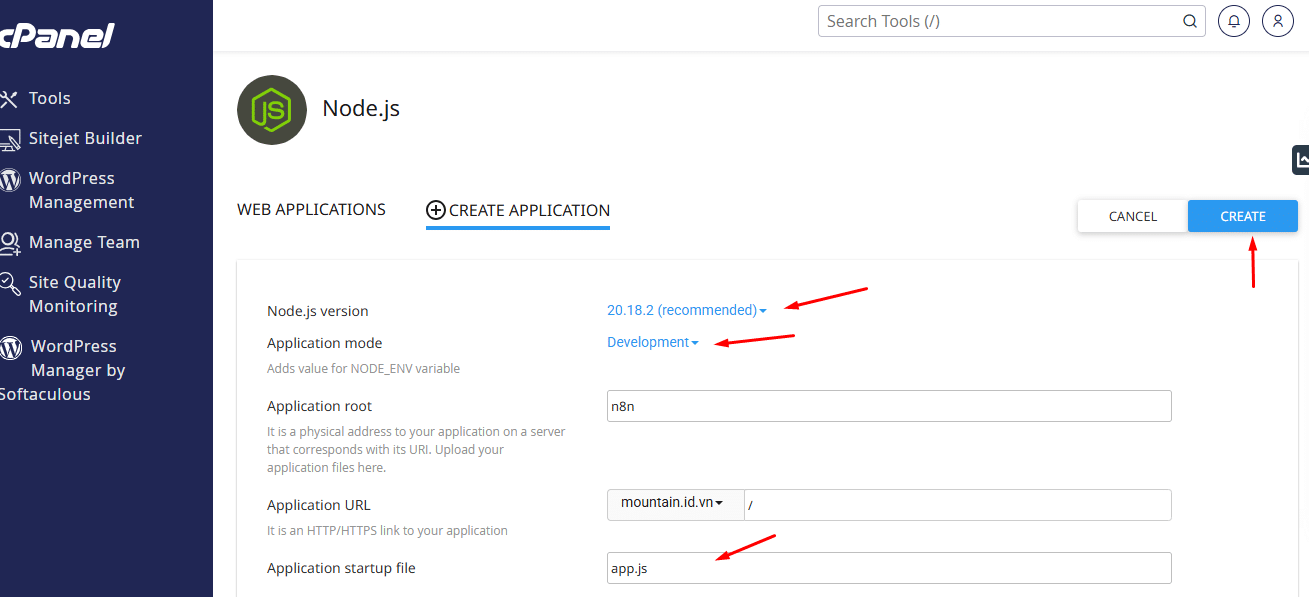This screenshot has width=1309, height=597.
Task: Click the Application startup file label
Action: pos(341,568)
